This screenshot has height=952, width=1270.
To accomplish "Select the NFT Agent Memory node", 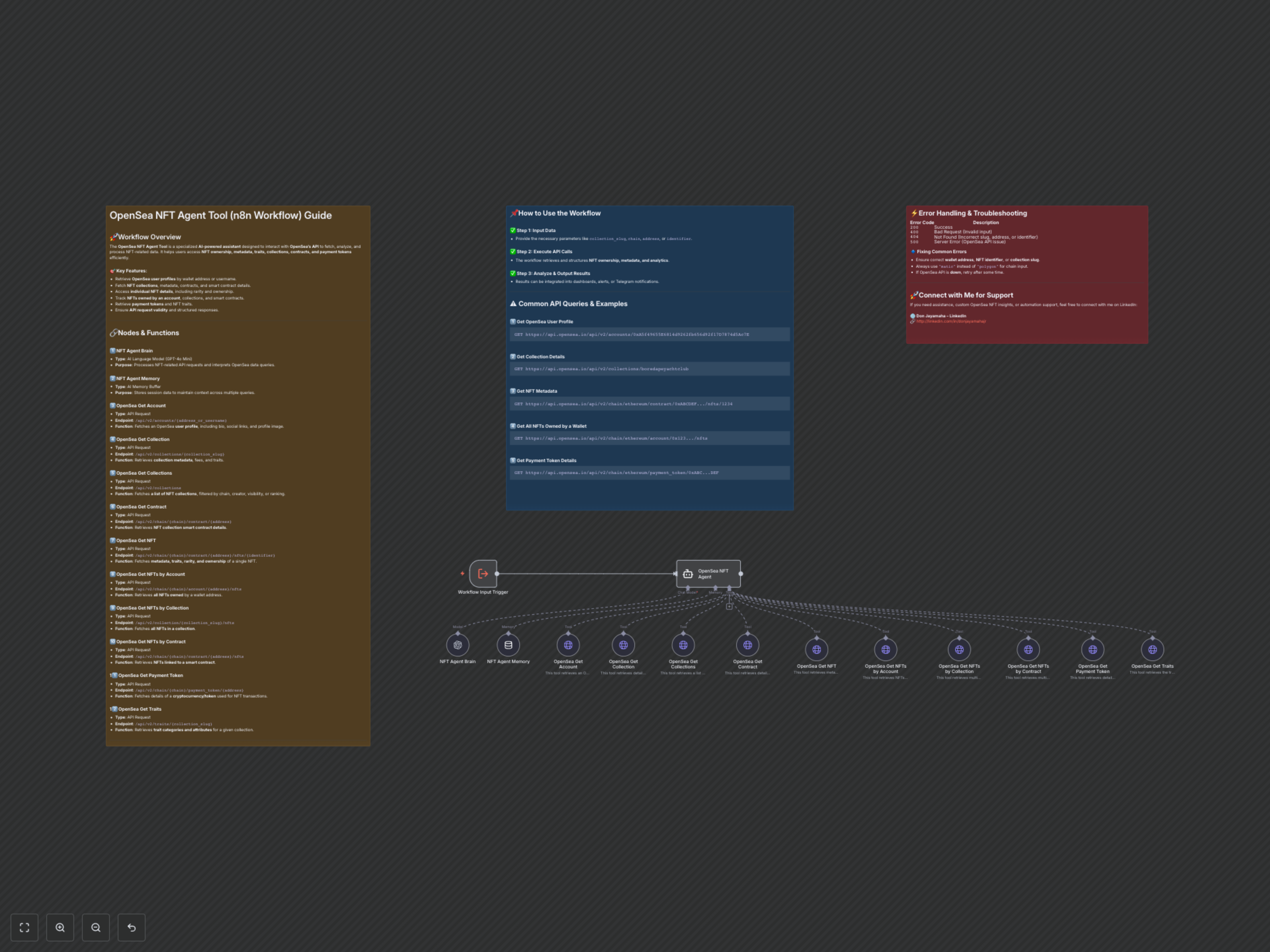I will tap(508, 645).
